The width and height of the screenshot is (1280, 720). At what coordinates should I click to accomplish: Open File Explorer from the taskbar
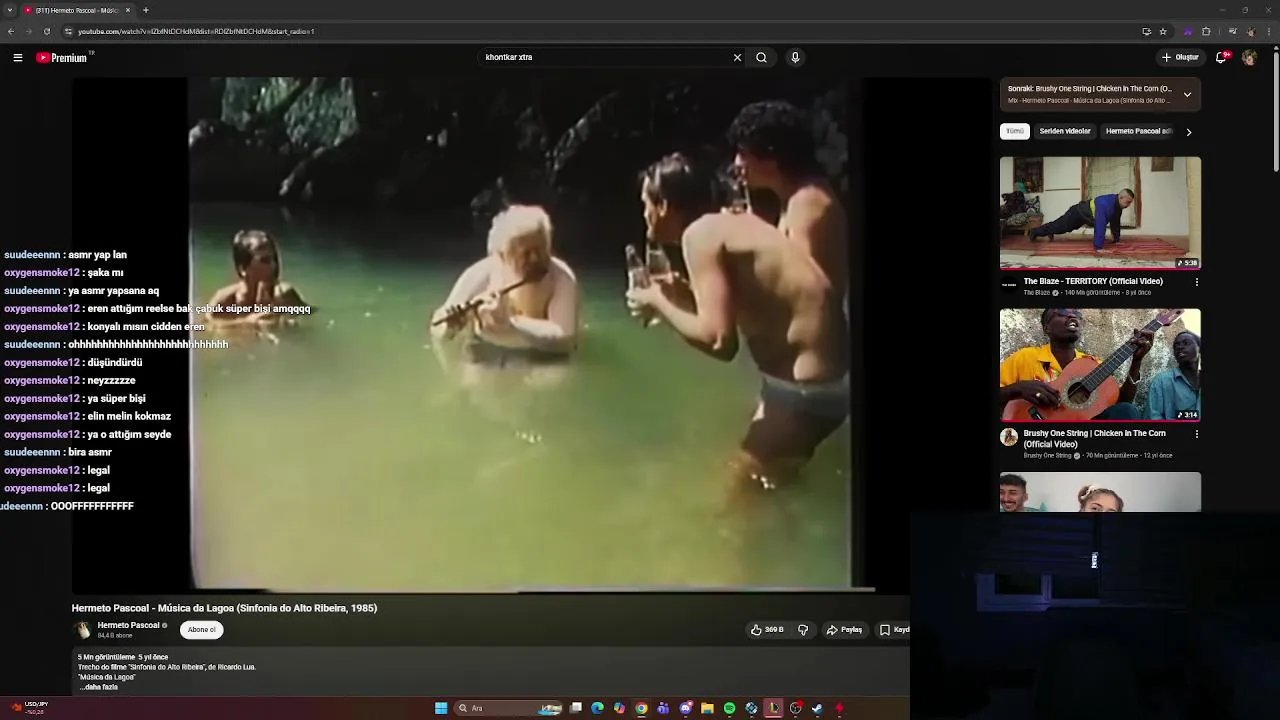click(707, 708)
